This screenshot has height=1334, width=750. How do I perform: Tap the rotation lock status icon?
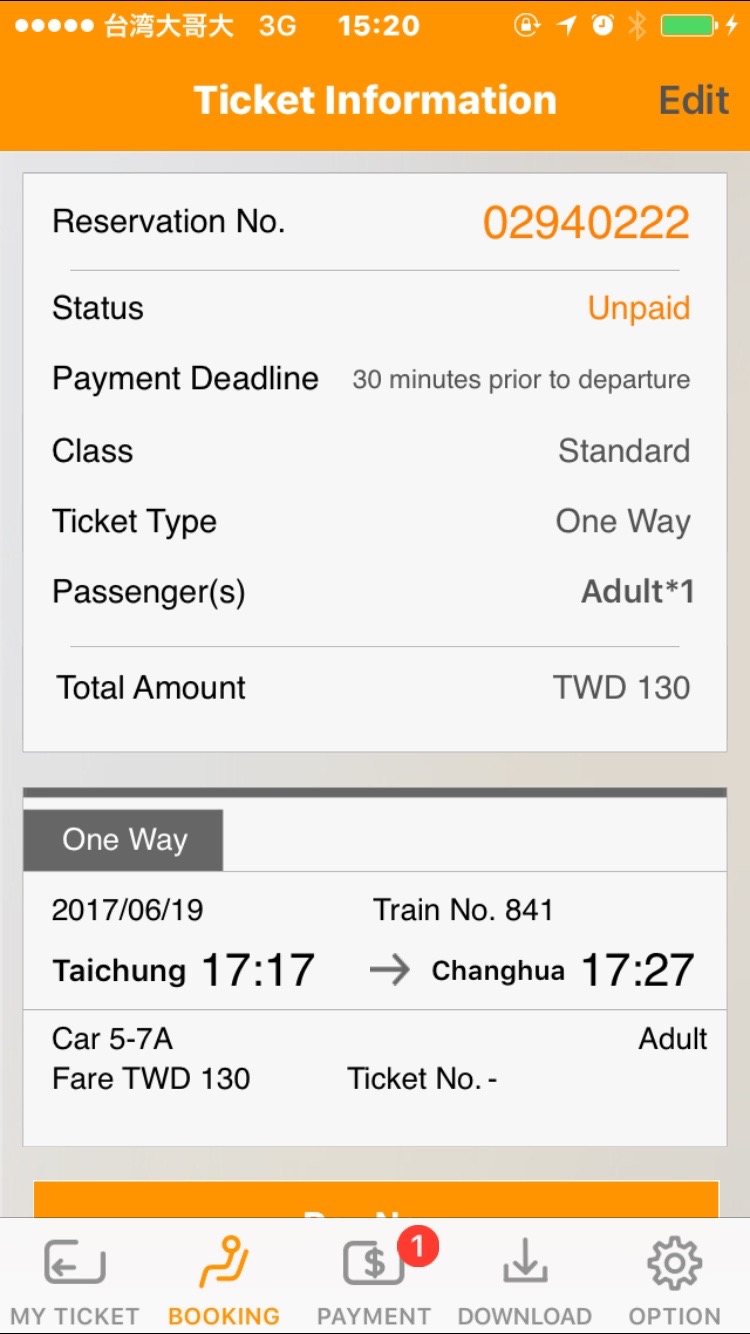point(527,26)
